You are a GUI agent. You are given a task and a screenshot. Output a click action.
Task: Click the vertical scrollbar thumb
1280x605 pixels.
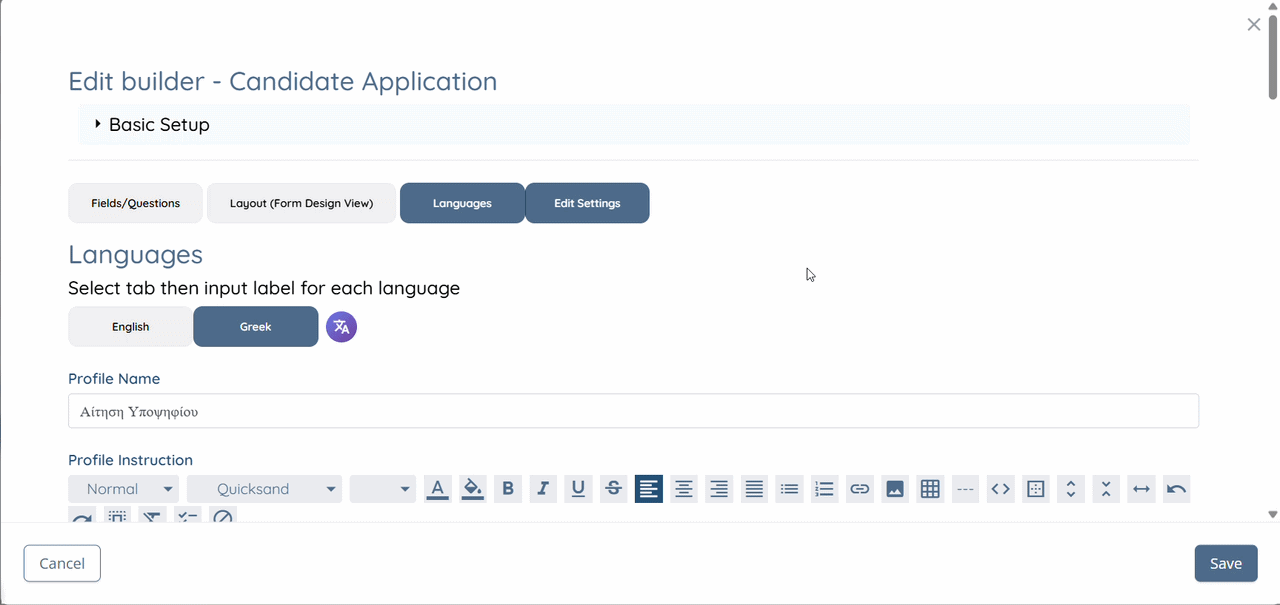(1273, 57)
